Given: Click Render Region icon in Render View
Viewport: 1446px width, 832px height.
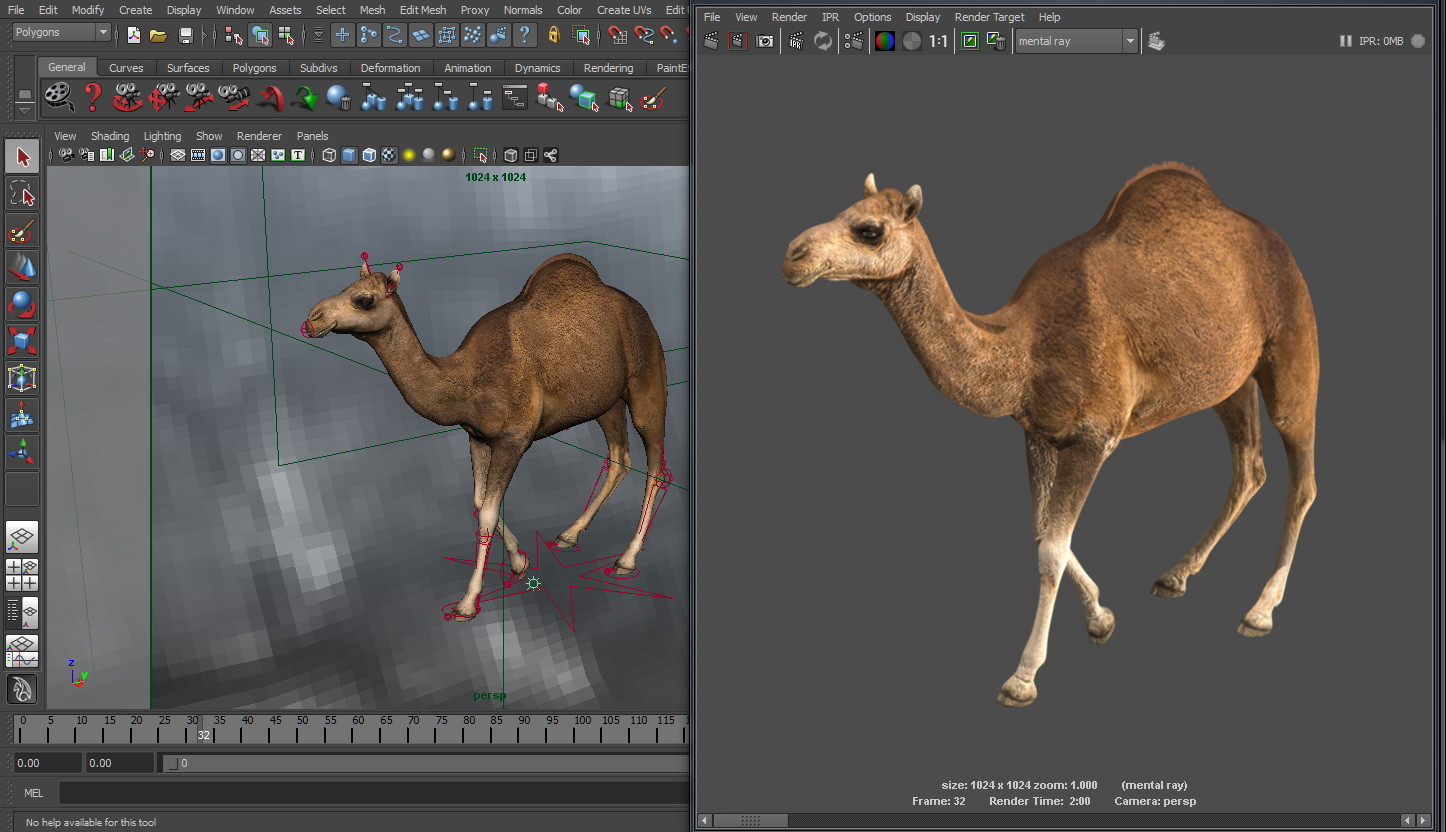Looking at the screenshot, I should 738,41.
